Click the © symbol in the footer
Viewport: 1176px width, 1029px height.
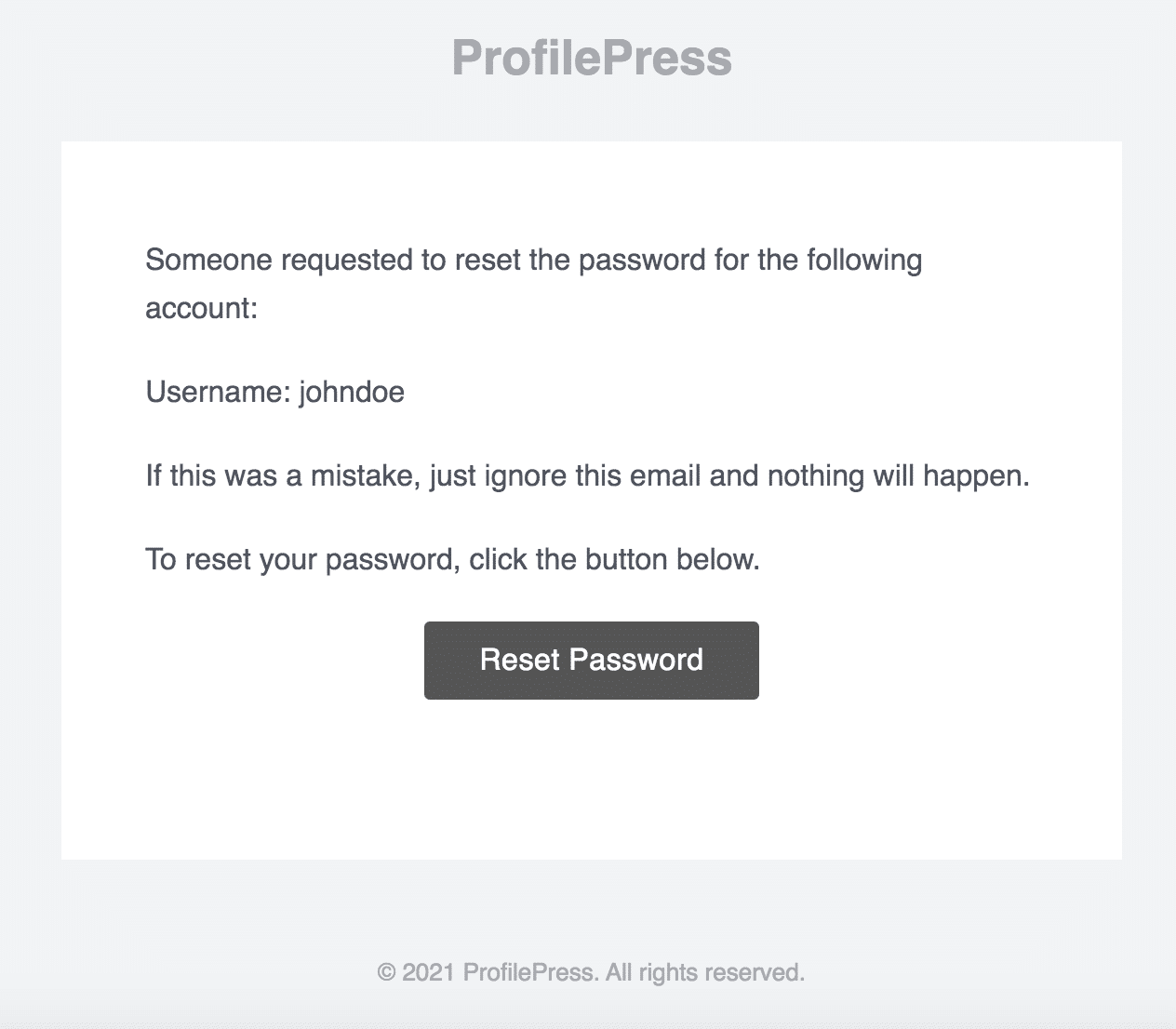point(387,972)
